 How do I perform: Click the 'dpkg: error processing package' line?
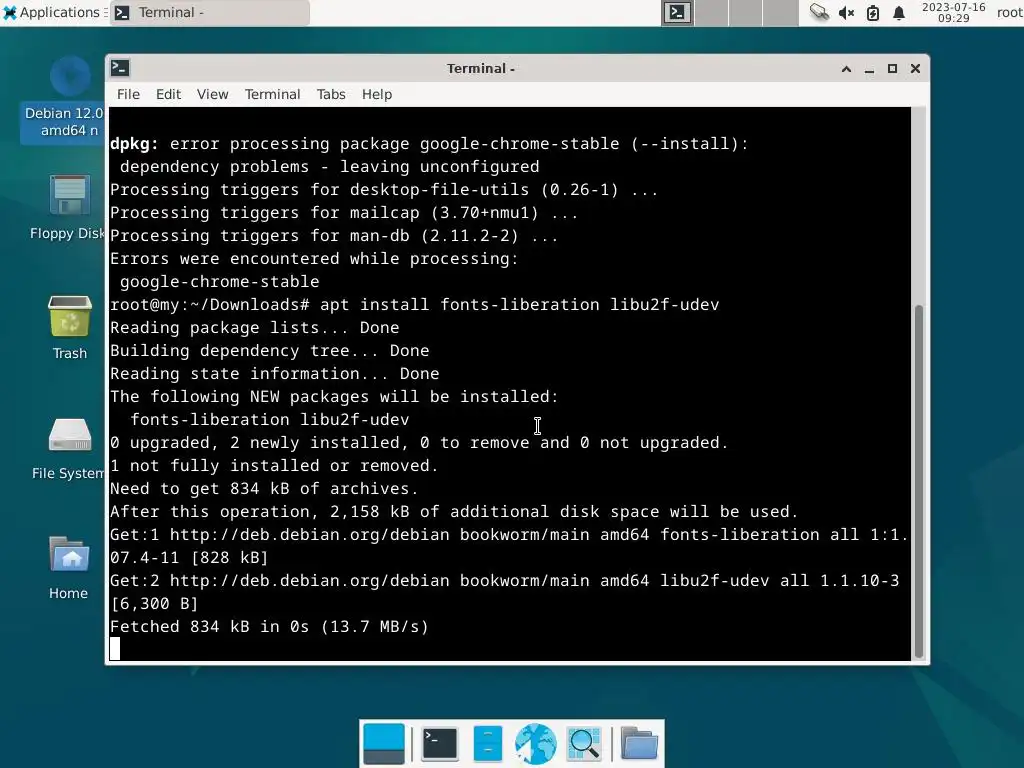click(x=429, y=144)
